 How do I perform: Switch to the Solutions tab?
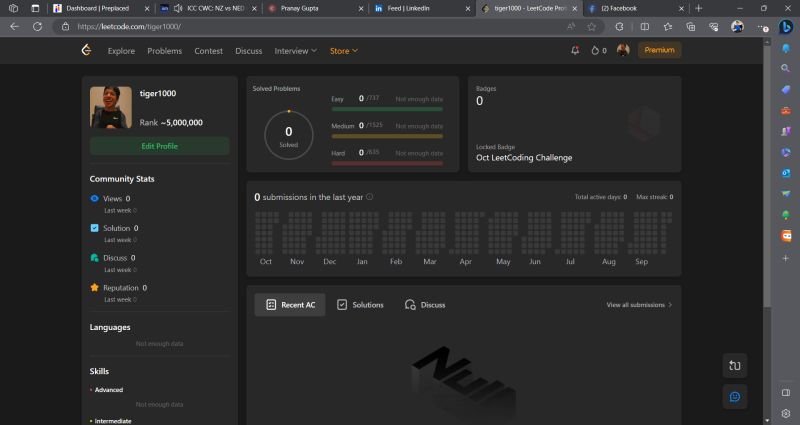tap(360, 305)
